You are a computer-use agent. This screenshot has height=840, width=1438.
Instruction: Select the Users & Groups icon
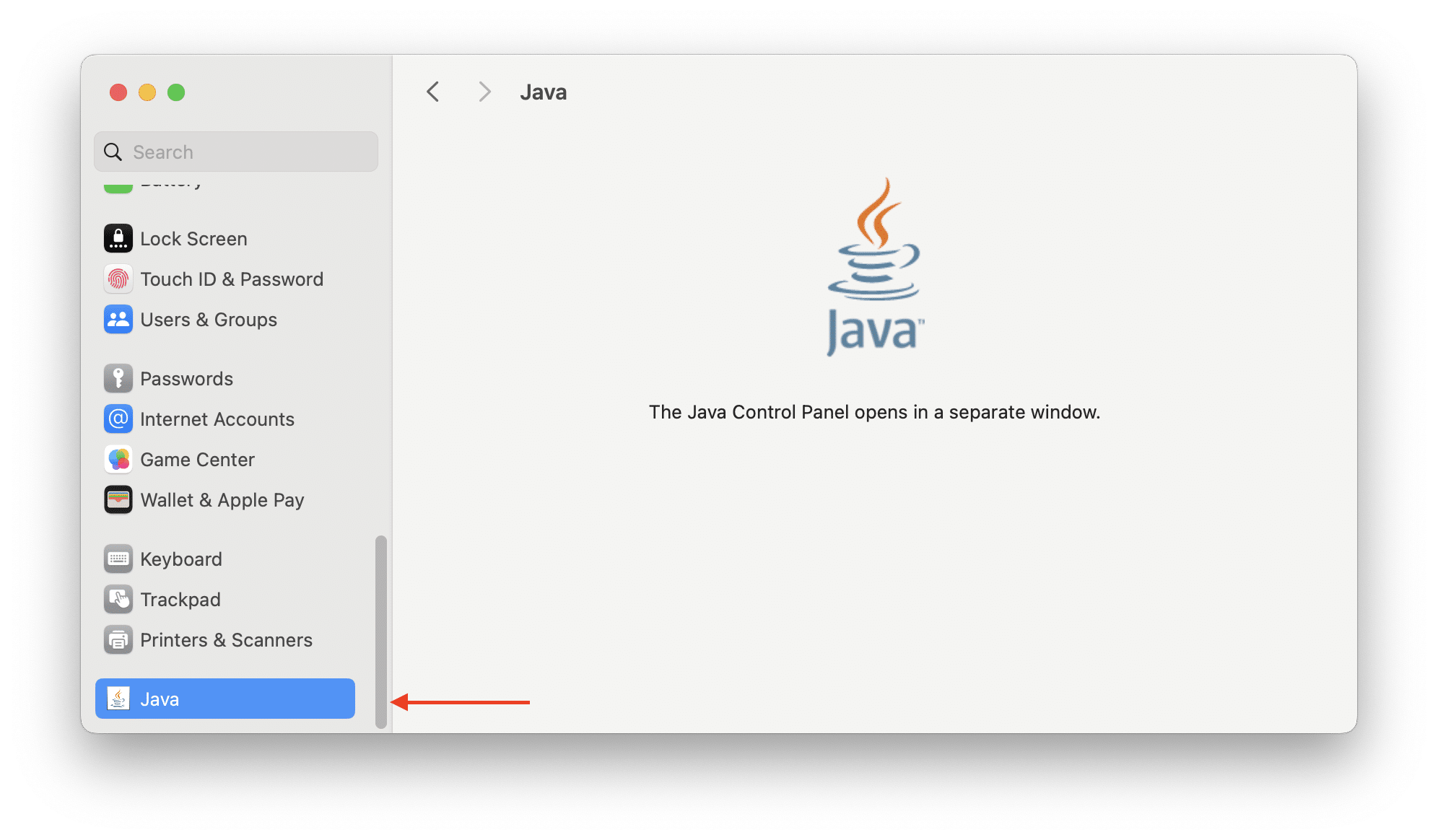(118, 320)
